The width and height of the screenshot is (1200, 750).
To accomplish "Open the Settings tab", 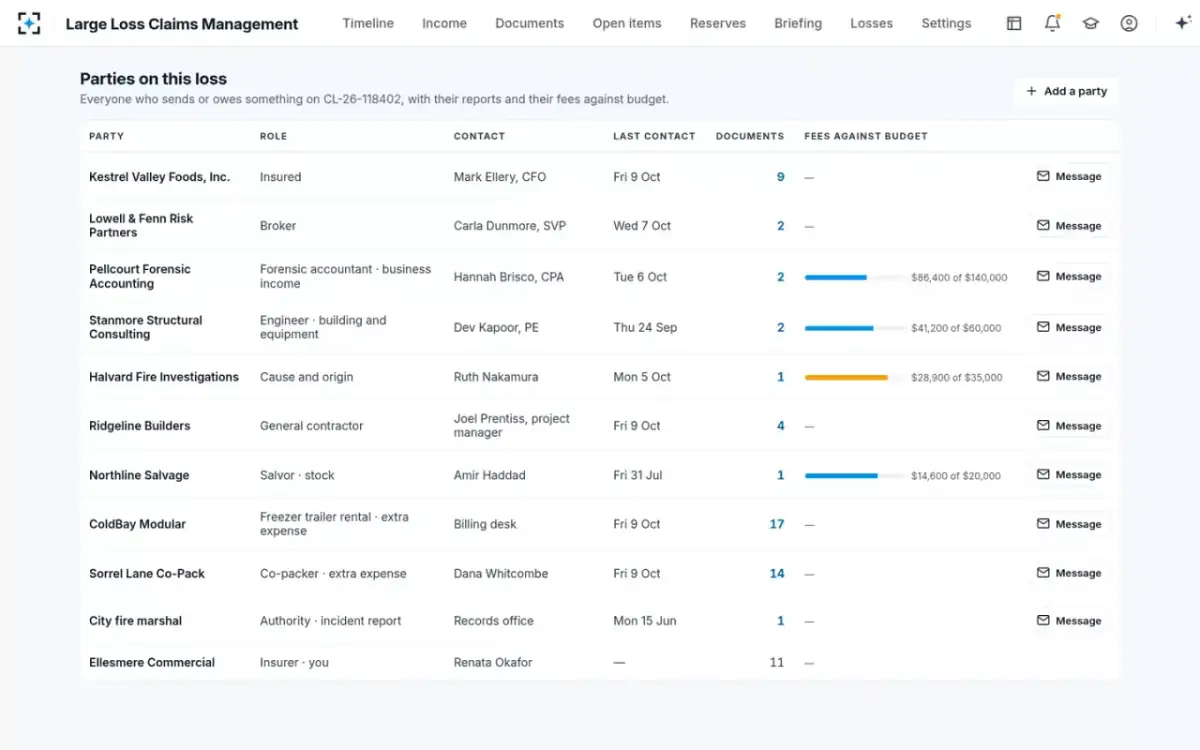I will pyautogui.click(x=946, y=23).
